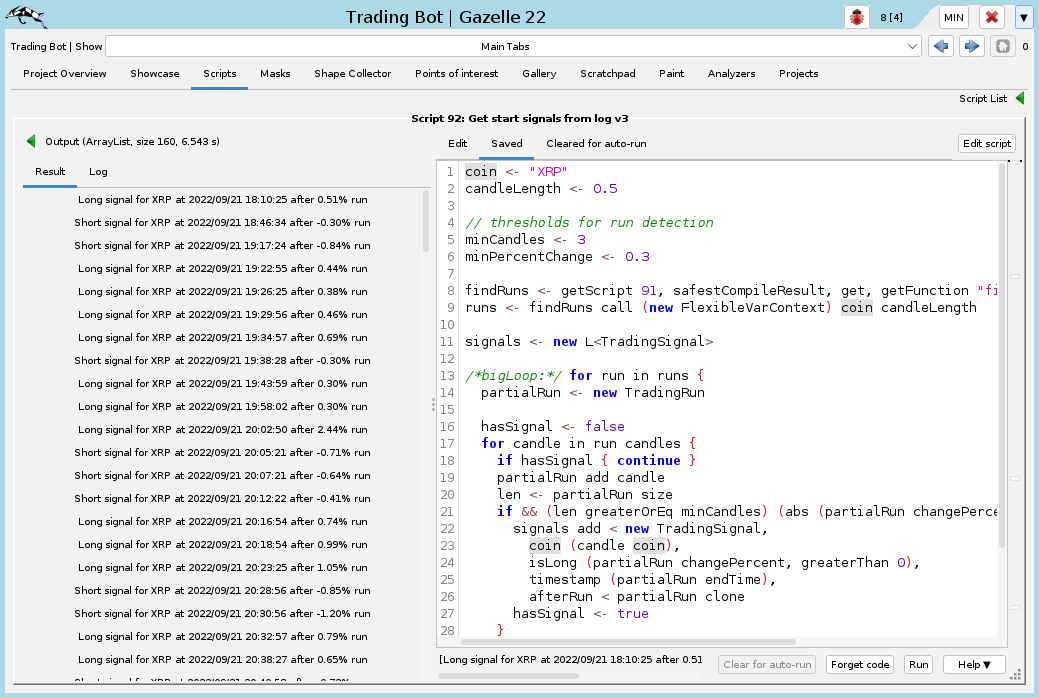The image size is (1039, 698).
Task: Open the black triangle title bar menu
Action: pyautogui.click(x=1023, y=17)
